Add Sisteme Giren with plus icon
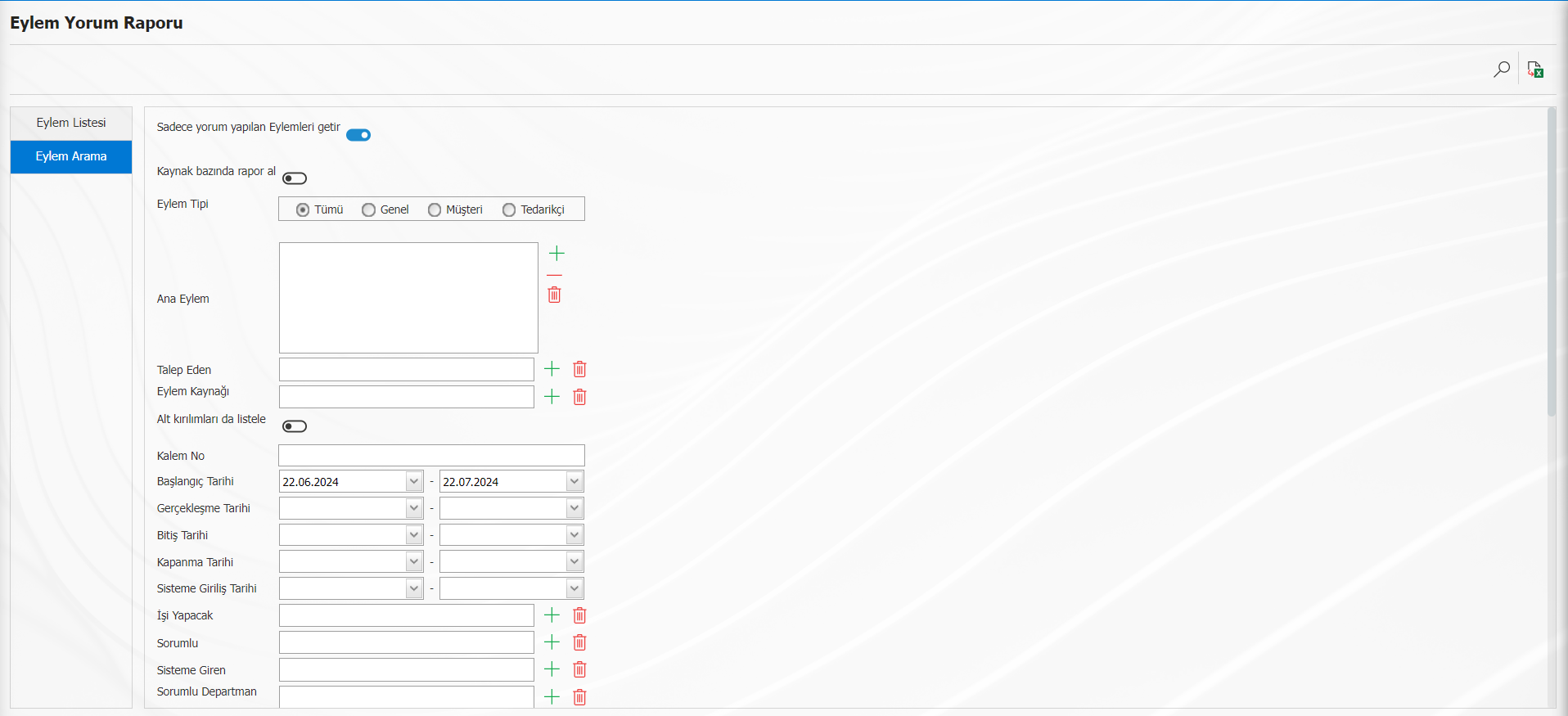The height and width of the screenshot is (716, 1568). 552,669
